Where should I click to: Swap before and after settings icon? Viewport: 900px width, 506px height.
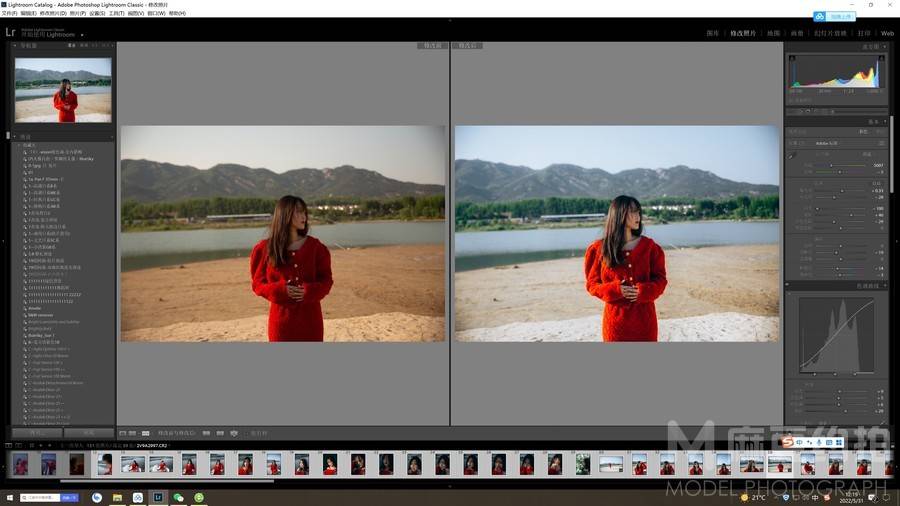[x=234, y=433]
